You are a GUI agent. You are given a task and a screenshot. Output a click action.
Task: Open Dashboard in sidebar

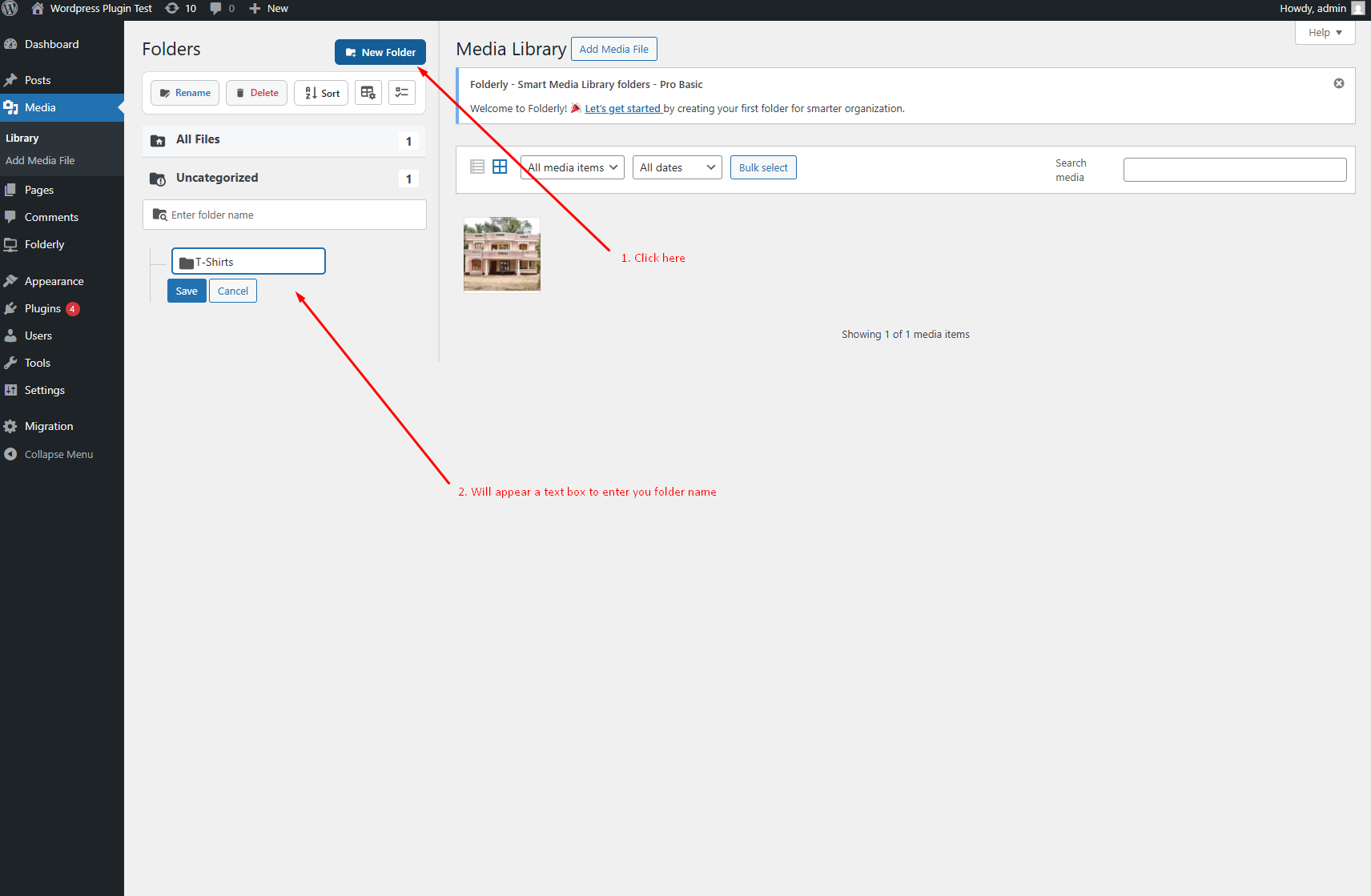(x=62, y=44)
